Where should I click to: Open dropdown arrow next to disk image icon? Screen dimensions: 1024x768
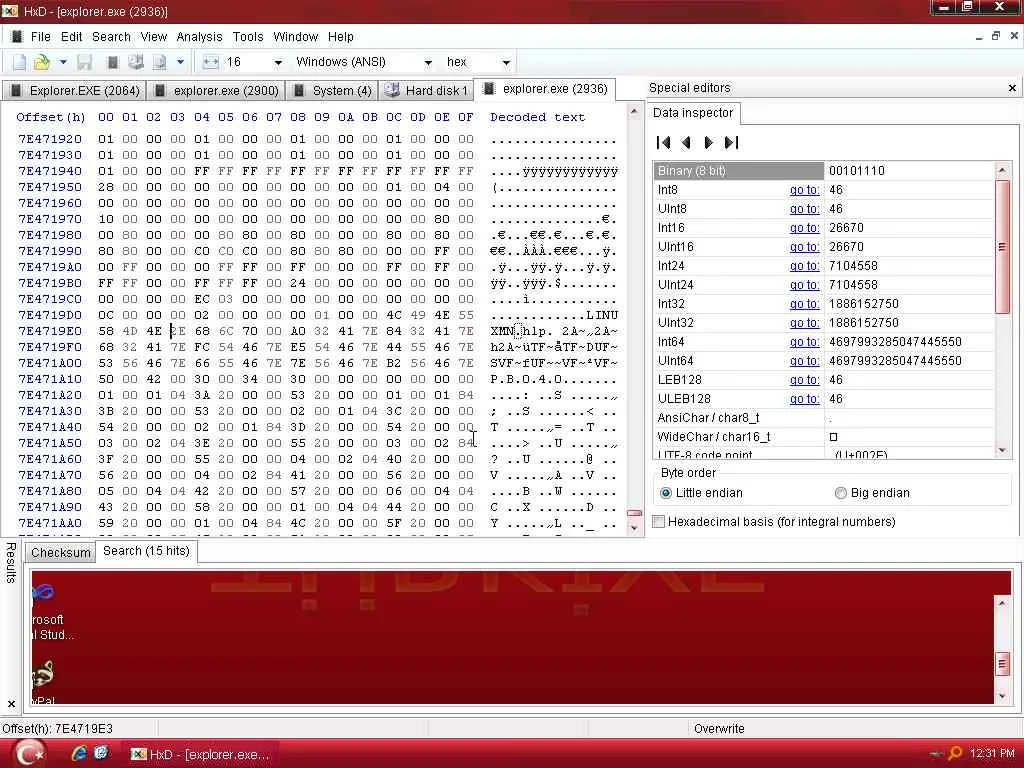click(x=180, y=62)
